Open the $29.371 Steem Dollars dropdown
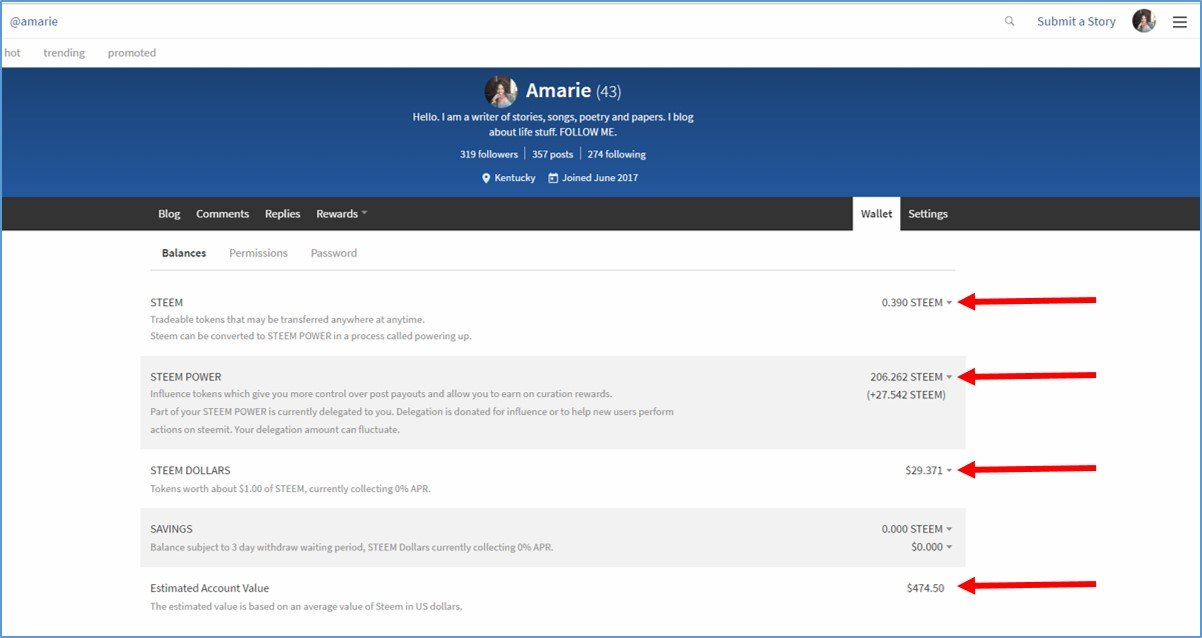 click(x=929, y=470)
